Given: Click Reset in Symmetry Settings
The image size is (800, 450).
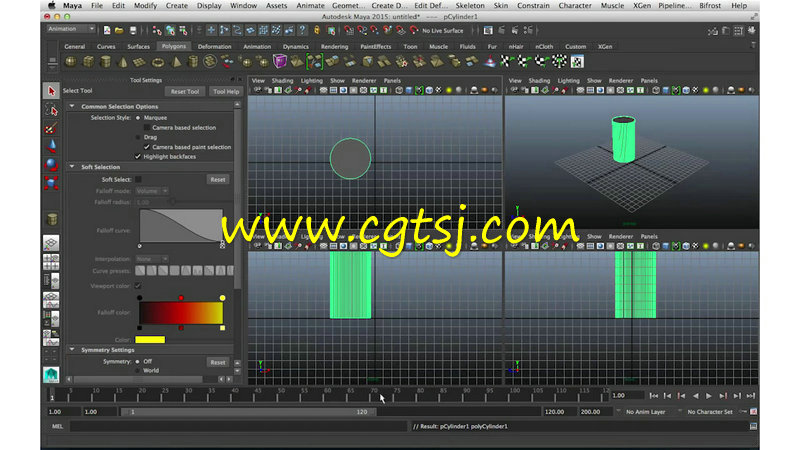Looking at the screenshot, I should tap(218, 362).
